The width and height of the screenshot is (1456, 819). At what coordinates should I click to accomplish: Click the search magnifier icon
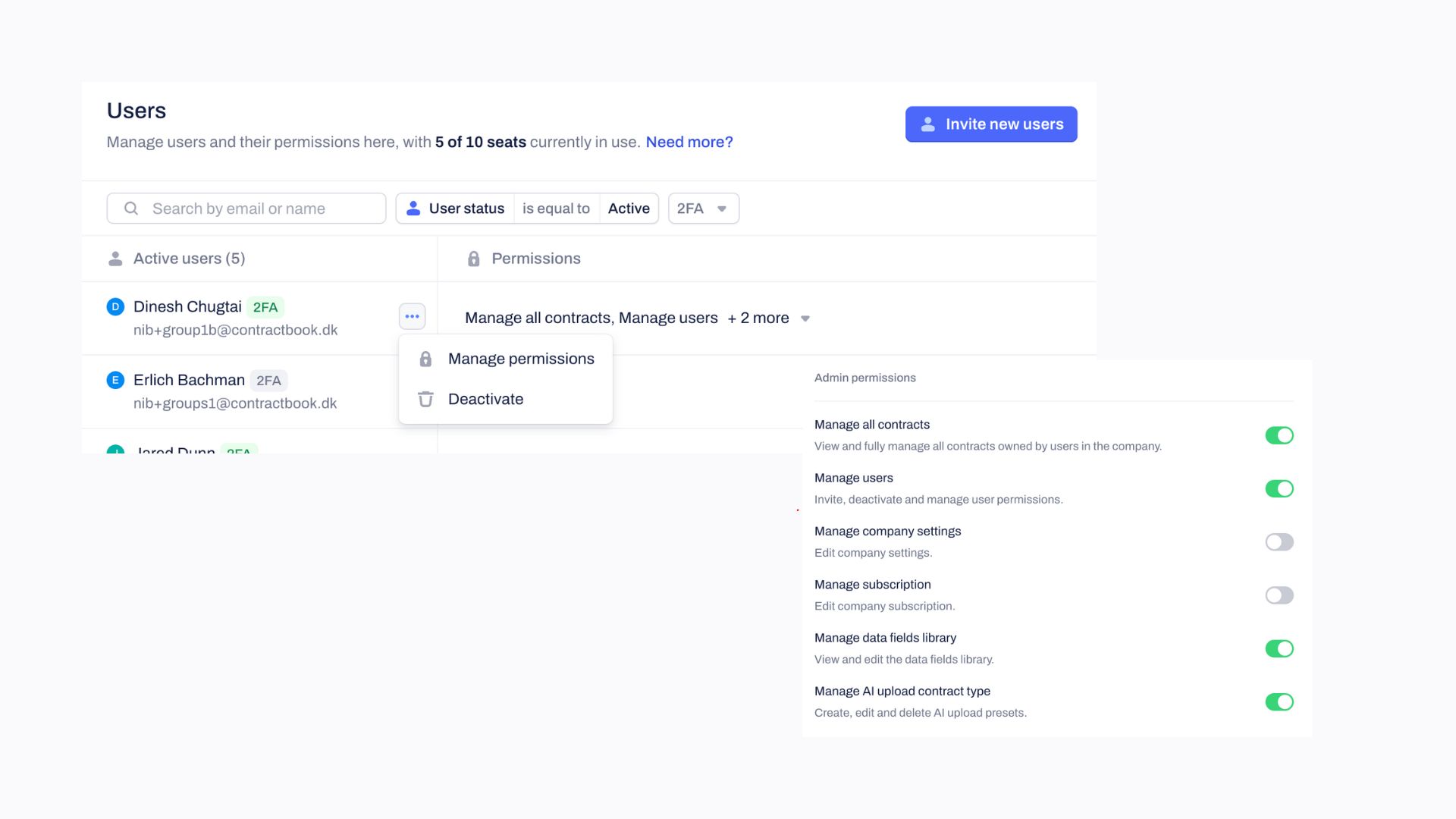click(x=130, y=208)
